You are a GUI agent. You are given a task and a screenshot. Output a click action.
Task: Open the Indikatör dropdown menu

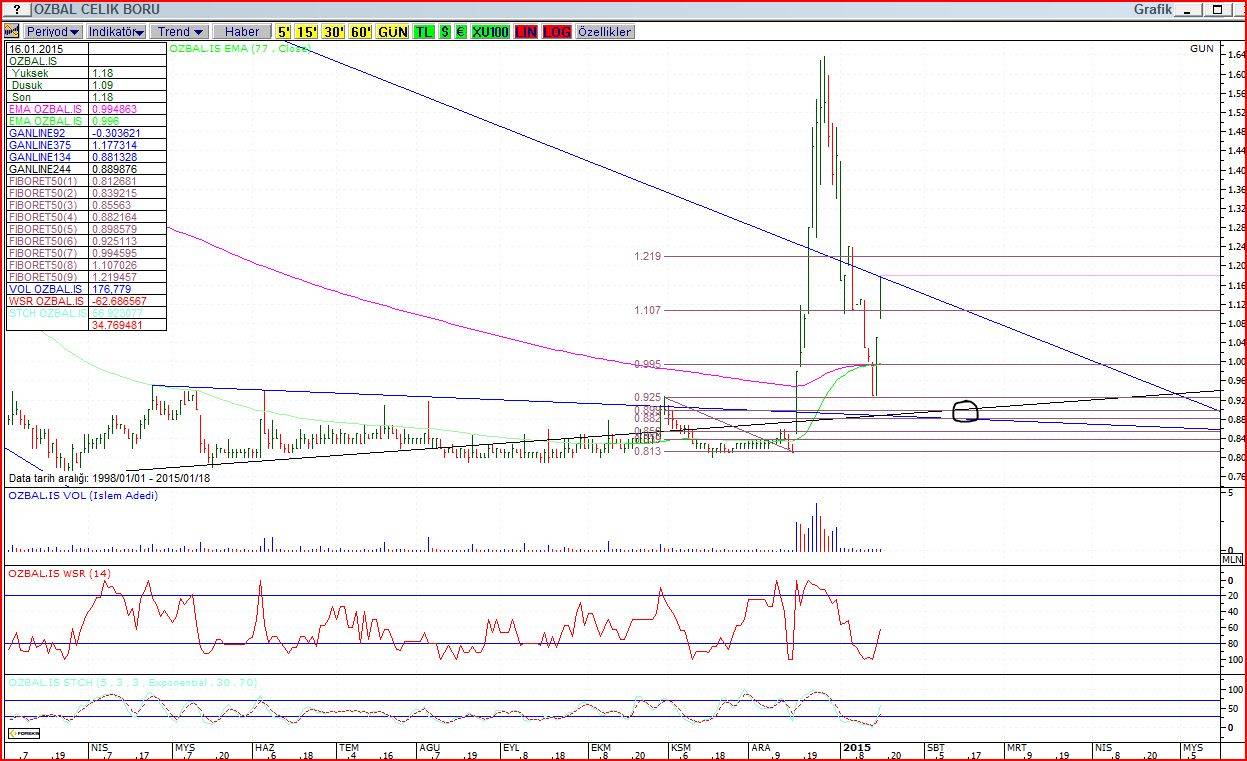tap(117, 32)
